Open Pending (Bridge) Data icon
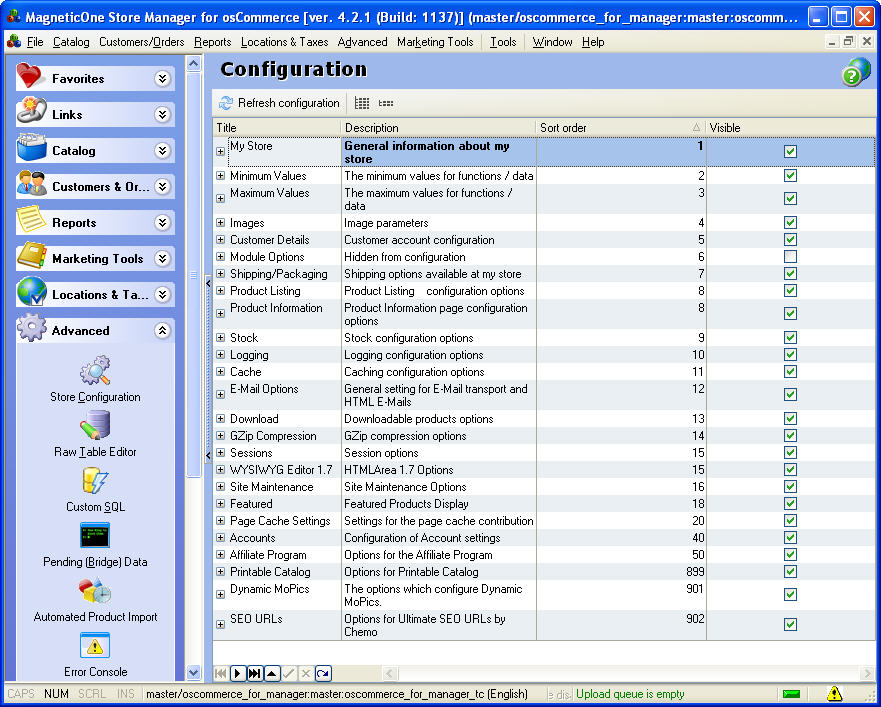 [x=95, y=535]
